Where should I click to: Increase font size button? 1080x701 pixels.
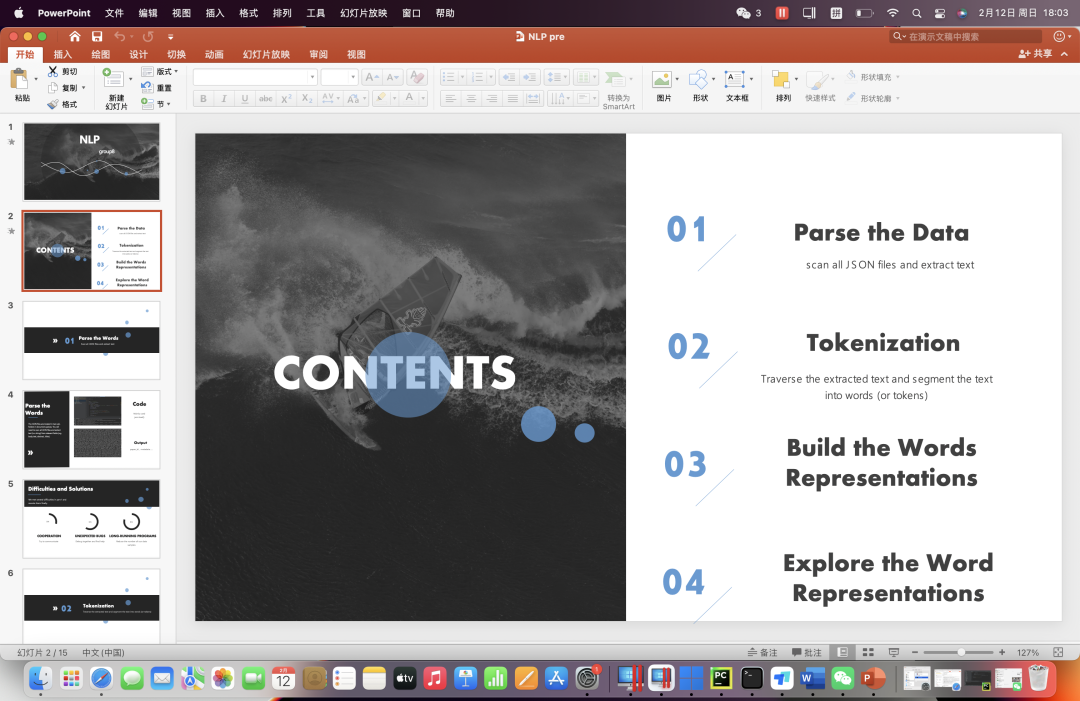pyautogui.click(x=371, y=77)
